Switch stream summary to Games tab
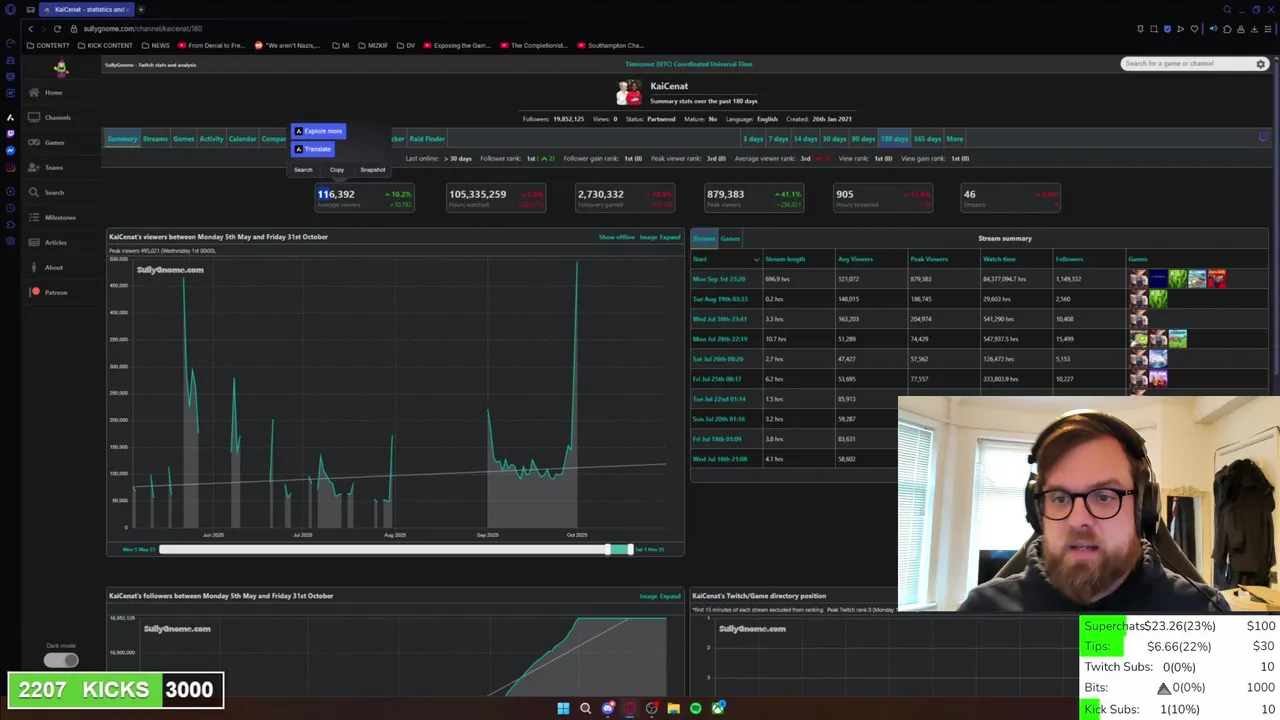Image resolution: width=1280 pixels, height=720 pixels. [x=730, y=239]
